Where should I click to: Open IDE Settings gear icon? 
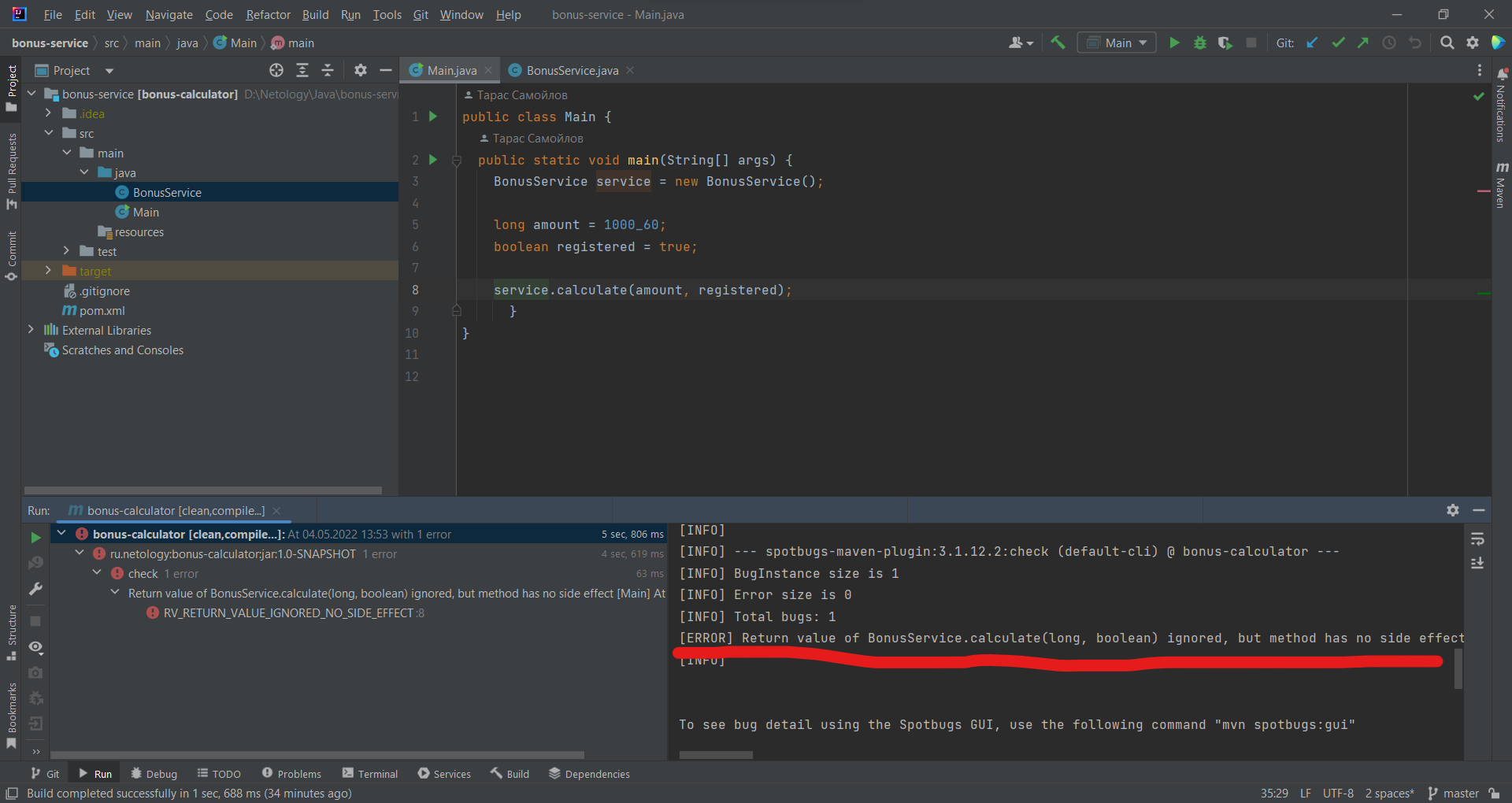tap(1473, 43)
